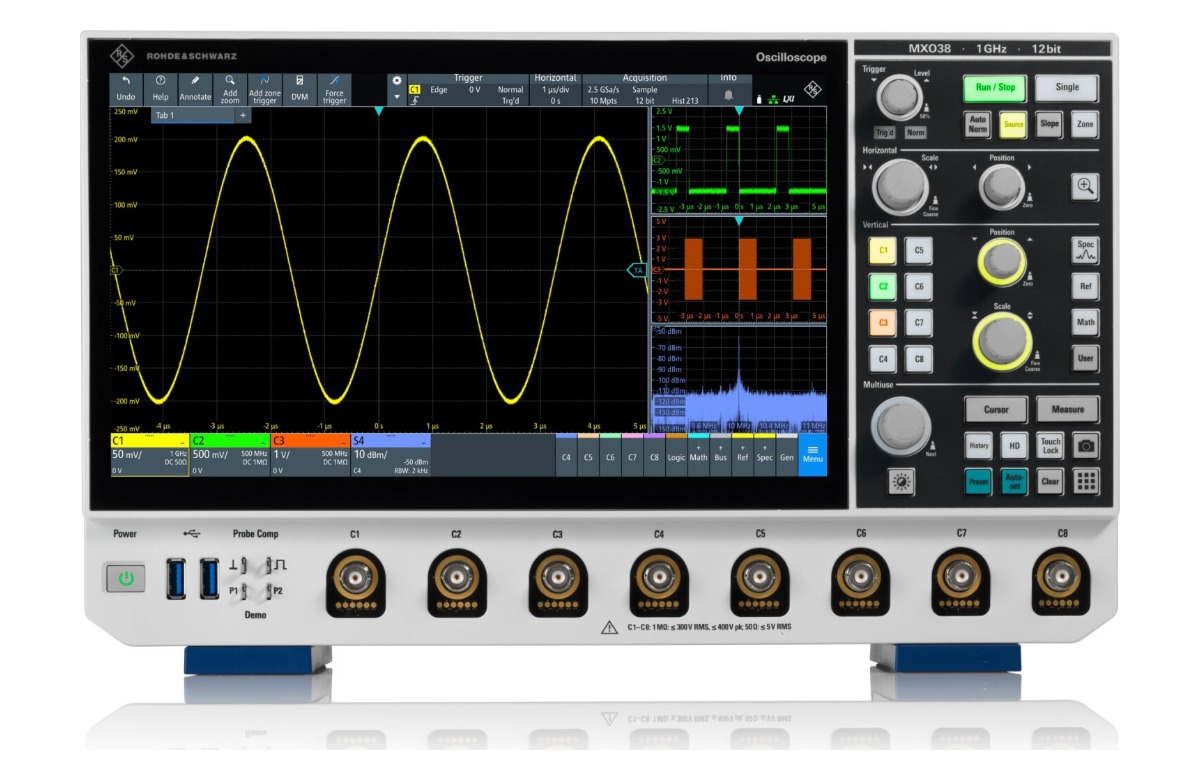Select the Annotate pencil tool

coord(195,81)
